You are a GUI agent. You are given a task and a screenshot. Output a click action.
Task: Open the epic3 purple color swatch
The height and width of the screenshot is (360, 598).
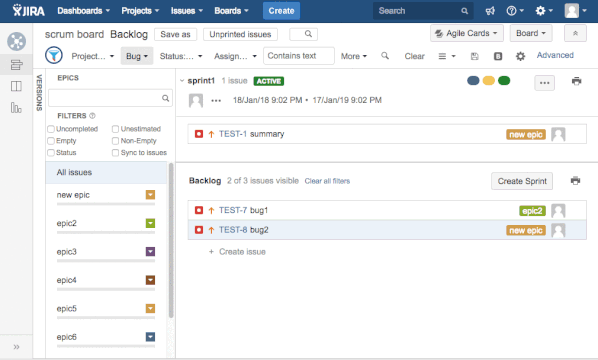pyautogui.click(x=150, y=252)
